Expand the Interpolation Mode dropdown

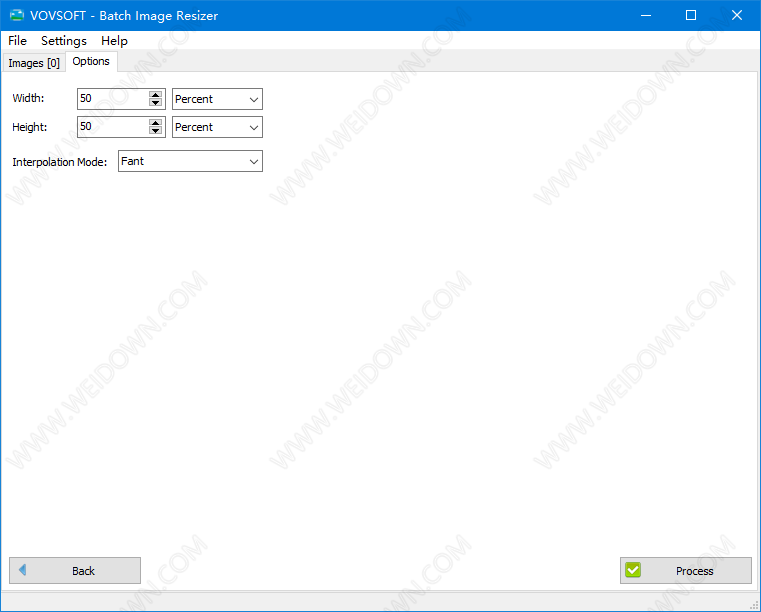[x=190, y=161]
